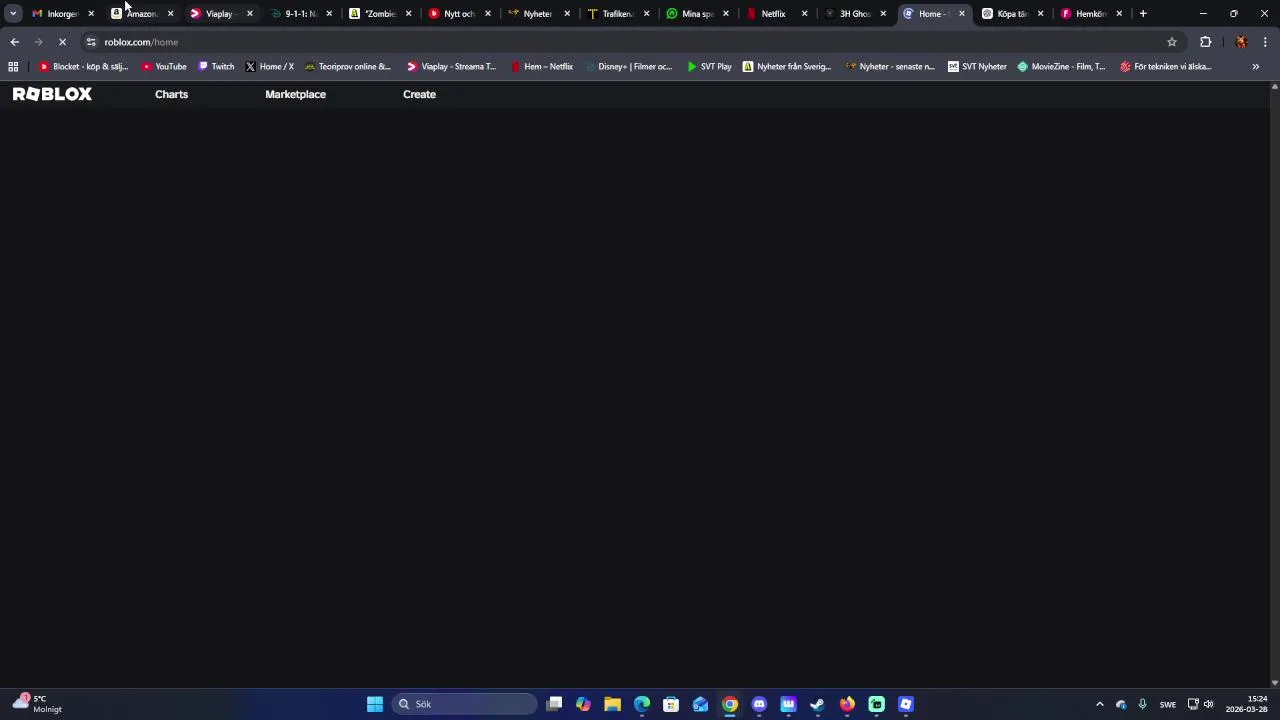Open the Chrome three-dot menu
The image size is (1280, 720).
tap(1265, 42)
